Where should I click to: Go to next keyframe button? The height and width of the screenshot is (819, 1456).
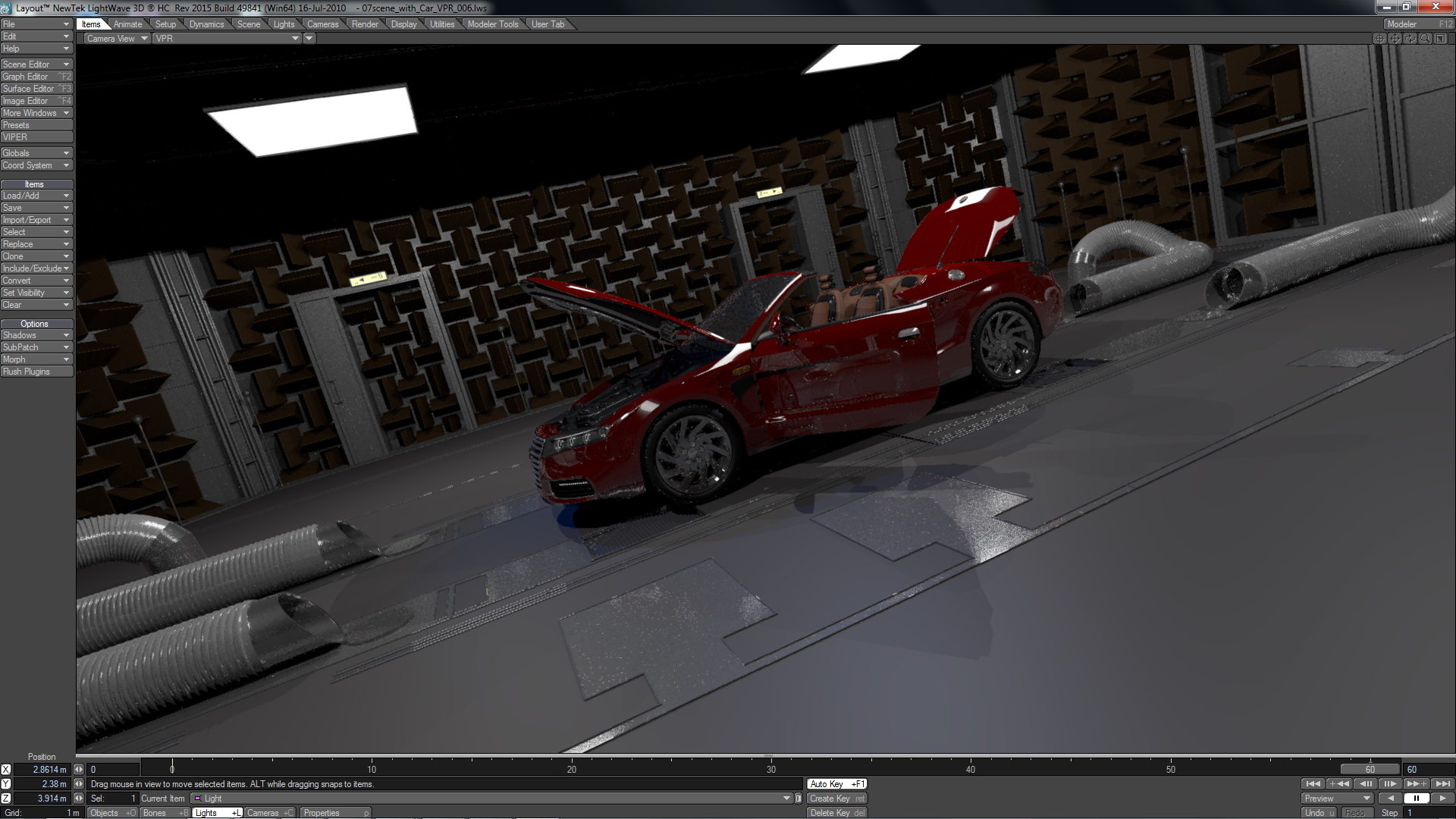click(1416, 784)
